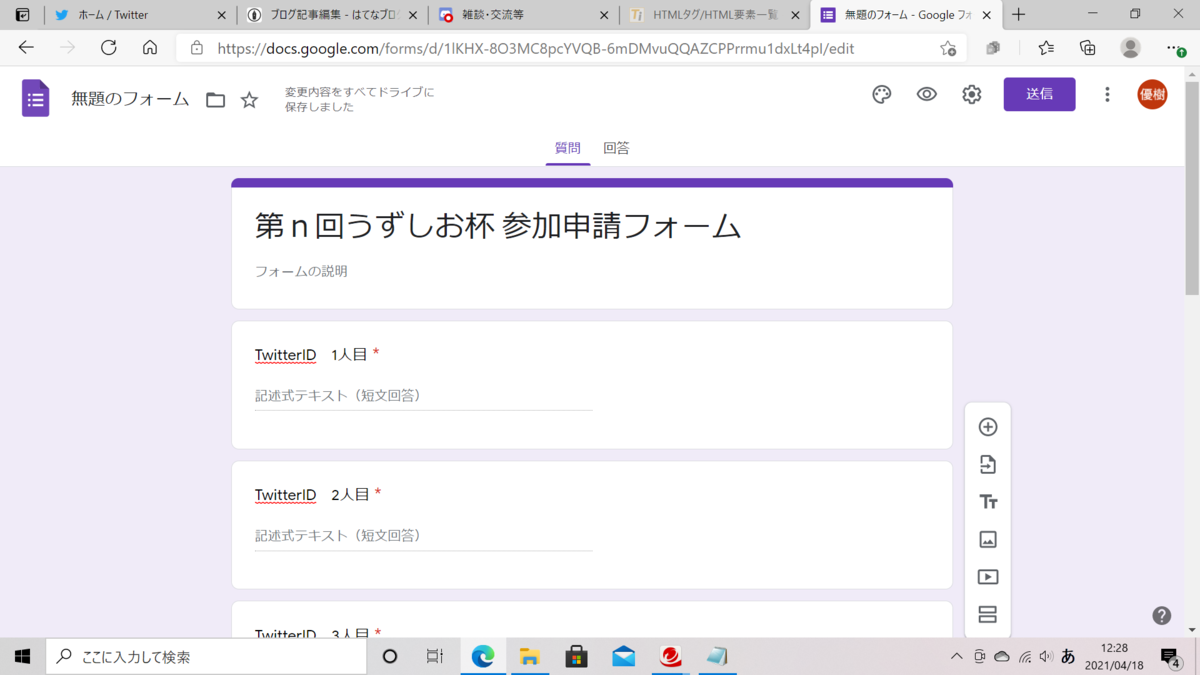Show hidden system tray icons
1200x675 pixels.
(x=956, y=656)
